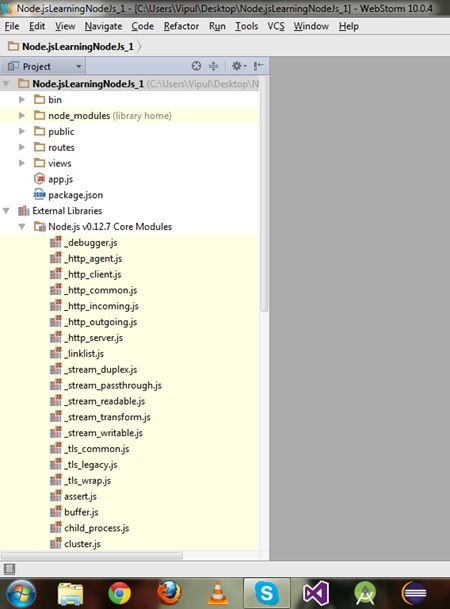Click the _http_server.js file icon
450x609 pixels.
coord(56,338)
